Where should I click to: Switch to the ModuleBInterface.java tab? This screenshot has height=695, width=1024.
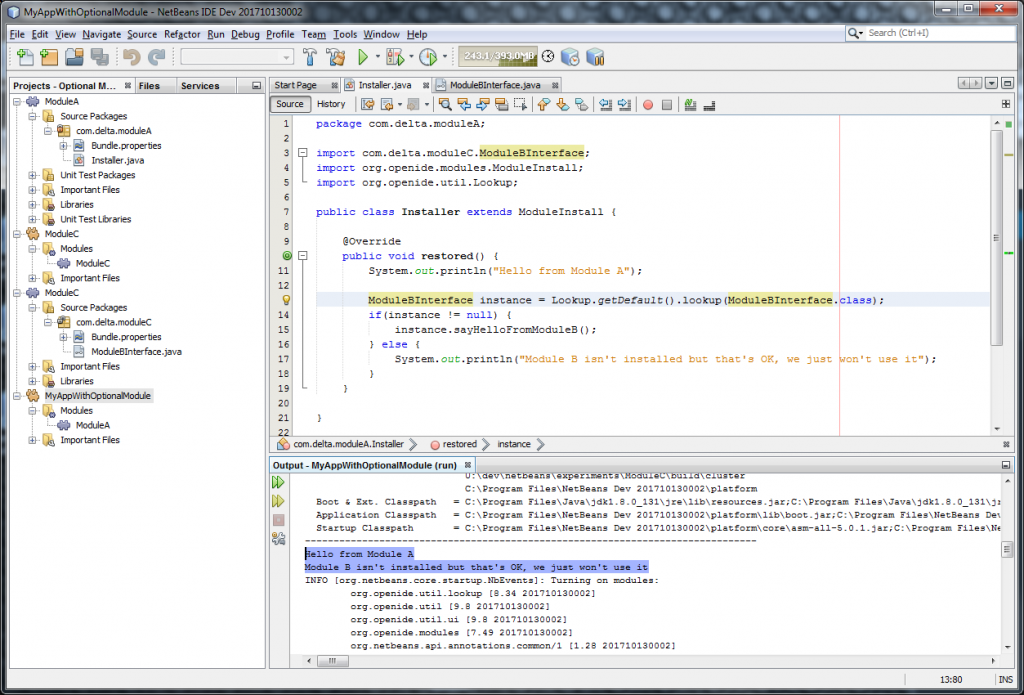tap(495, 85)
